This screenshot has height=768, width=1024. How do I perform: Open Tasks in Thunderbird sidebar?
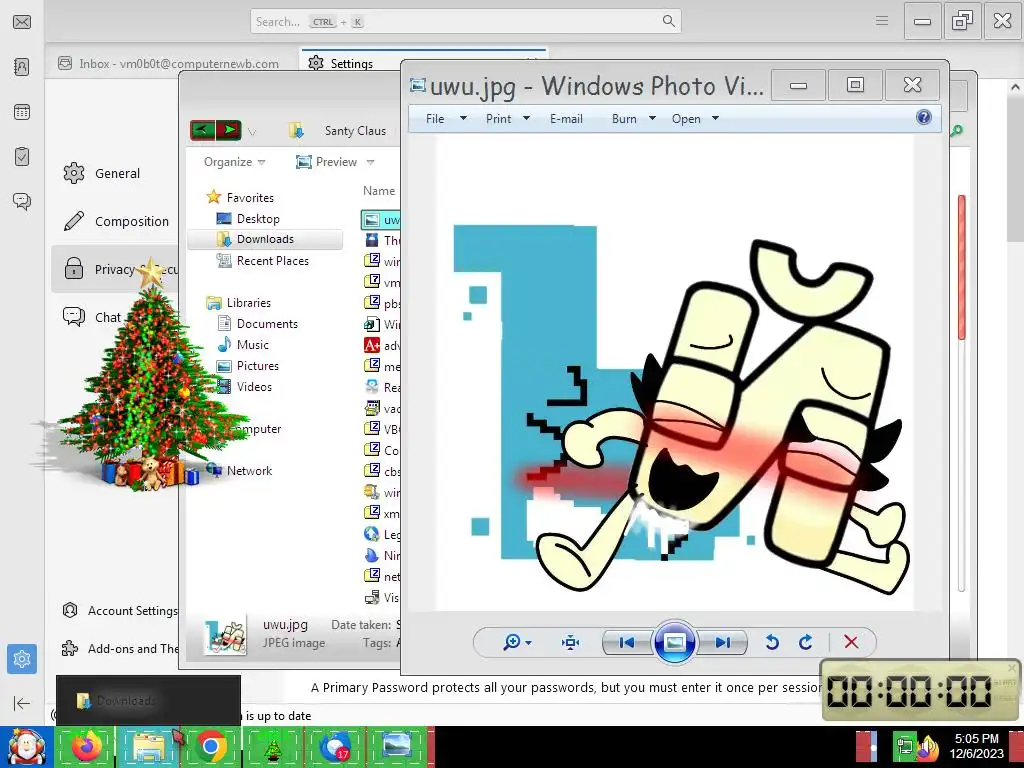pos(22,157)
